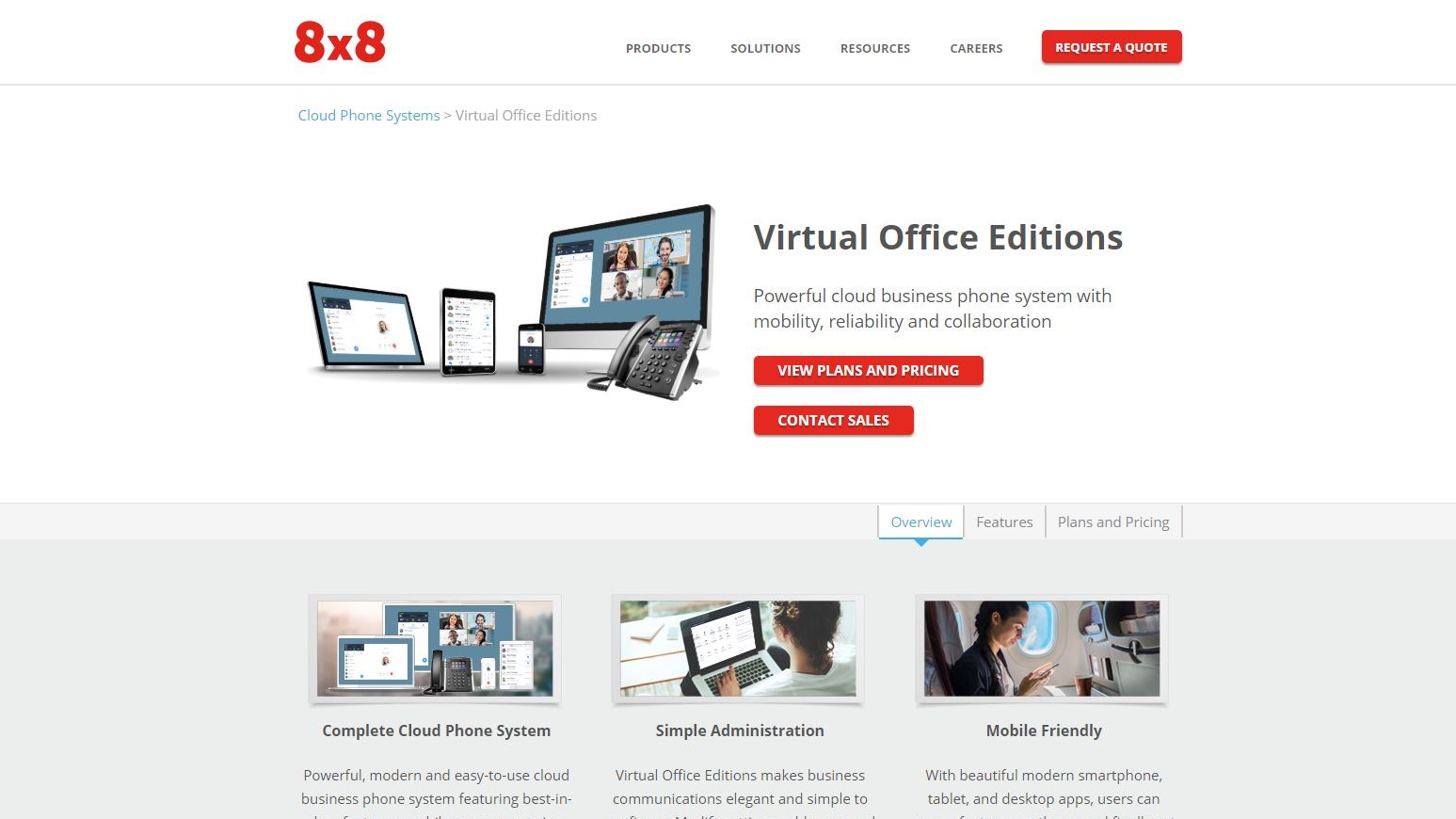Image resolution: width=1456 pixels, height=819 pixels.
Task: Open Simple Administration thumbnail image
Action: [x=738, y=649]
